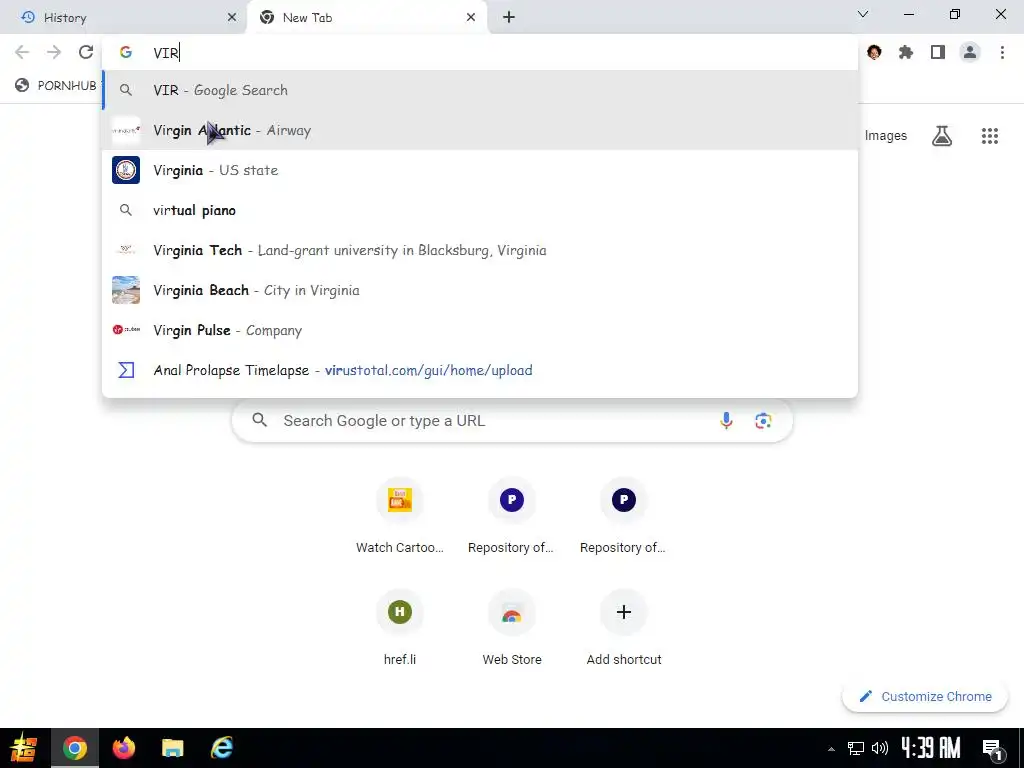Open the Chrome profile avatar

coord(970,52)
